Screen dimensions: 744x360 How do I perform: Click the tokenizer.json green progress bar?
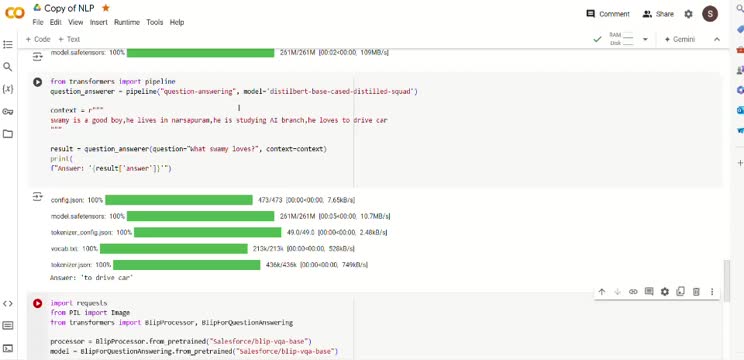pos(186,265)
